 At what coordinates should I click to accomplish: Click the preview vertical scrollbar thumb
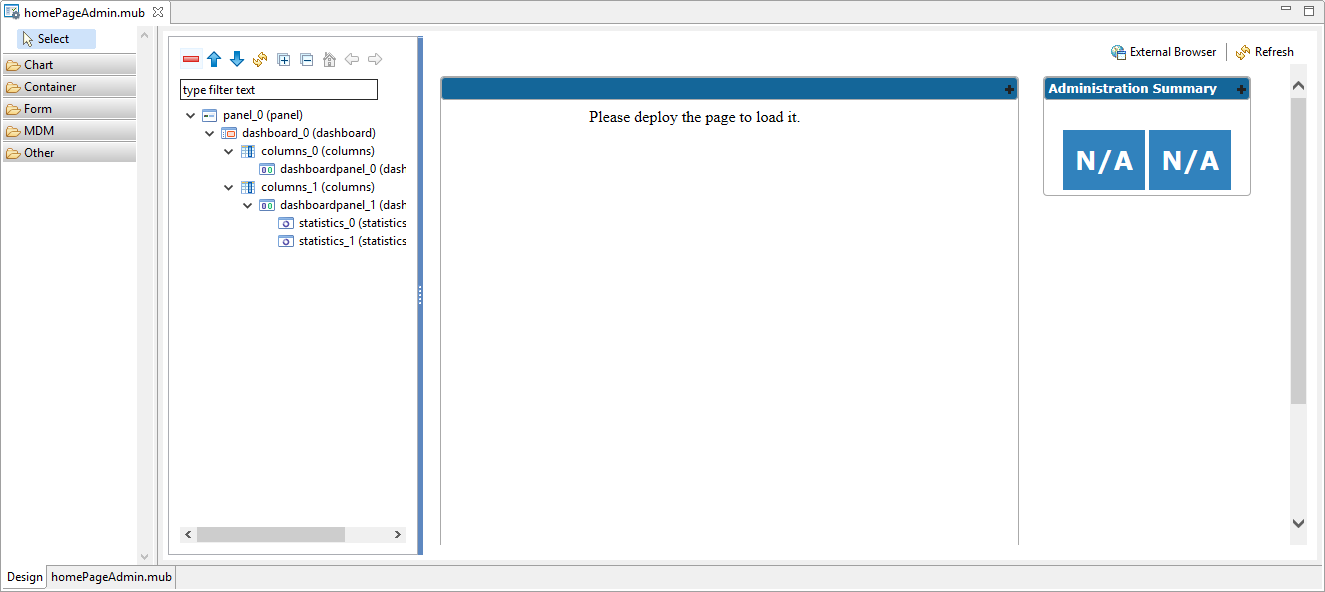pyautogui.click(x=1298, y=251)
